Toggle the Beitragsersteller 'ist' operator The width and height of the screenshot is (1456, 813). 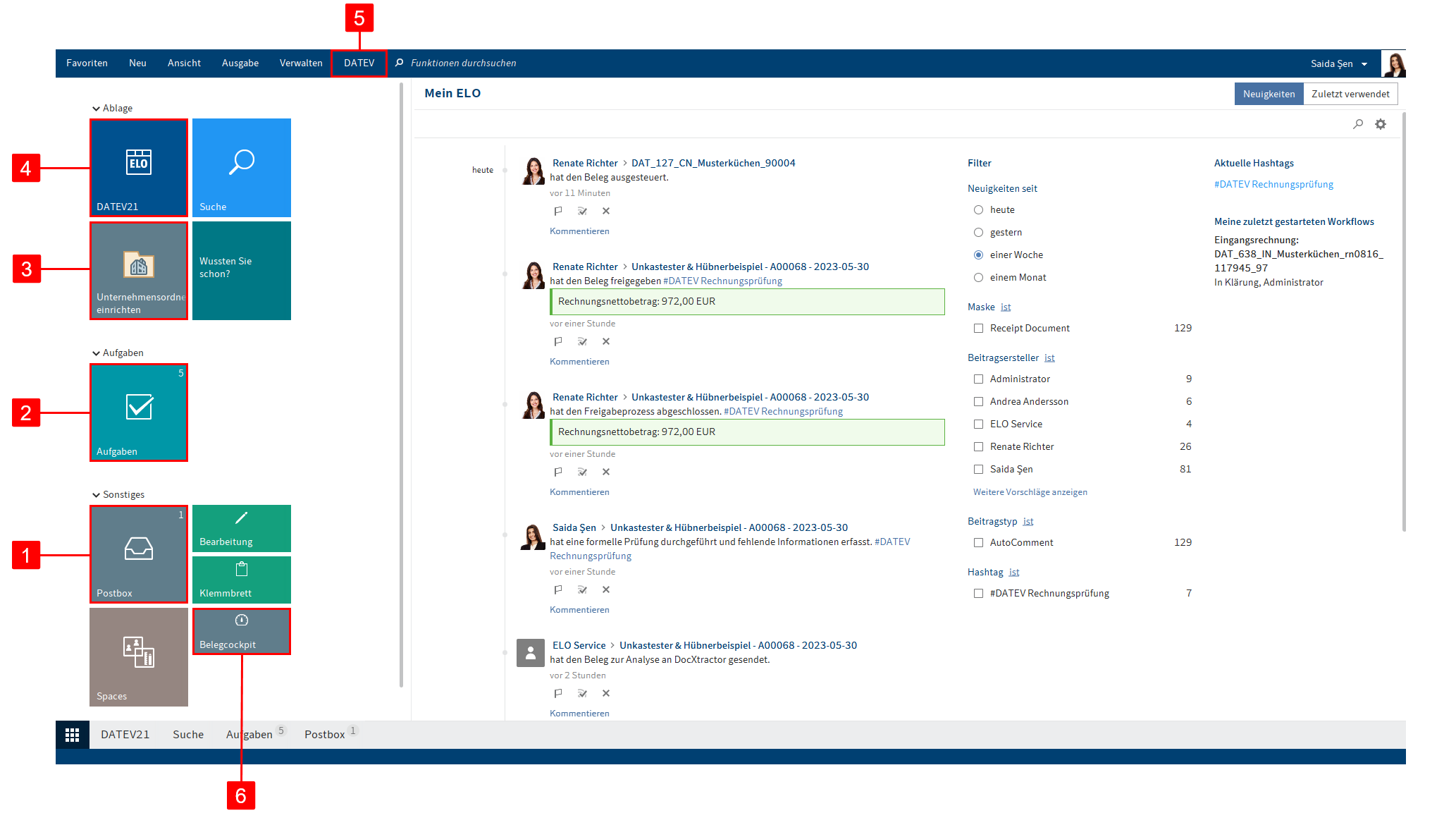(1049, 357)
